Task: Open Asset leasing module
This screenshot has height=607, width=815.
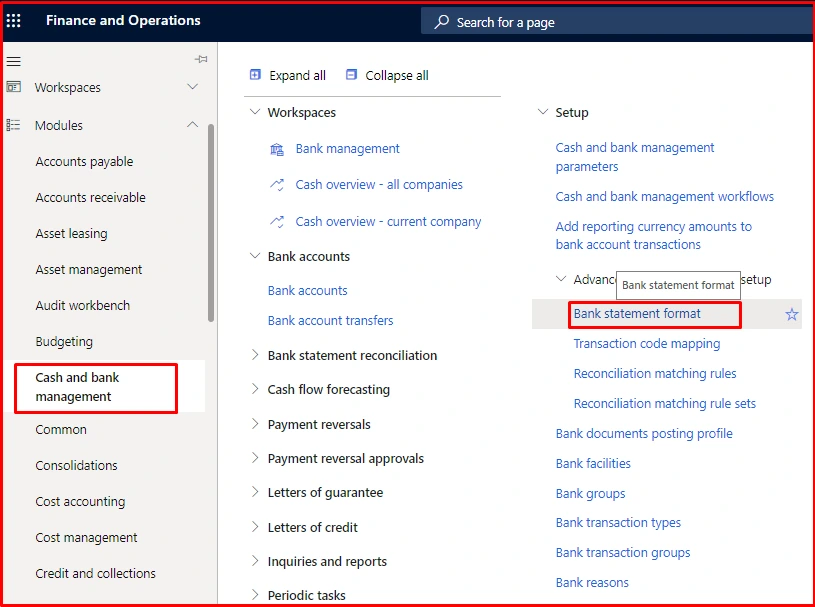Action: coord(71,234)
